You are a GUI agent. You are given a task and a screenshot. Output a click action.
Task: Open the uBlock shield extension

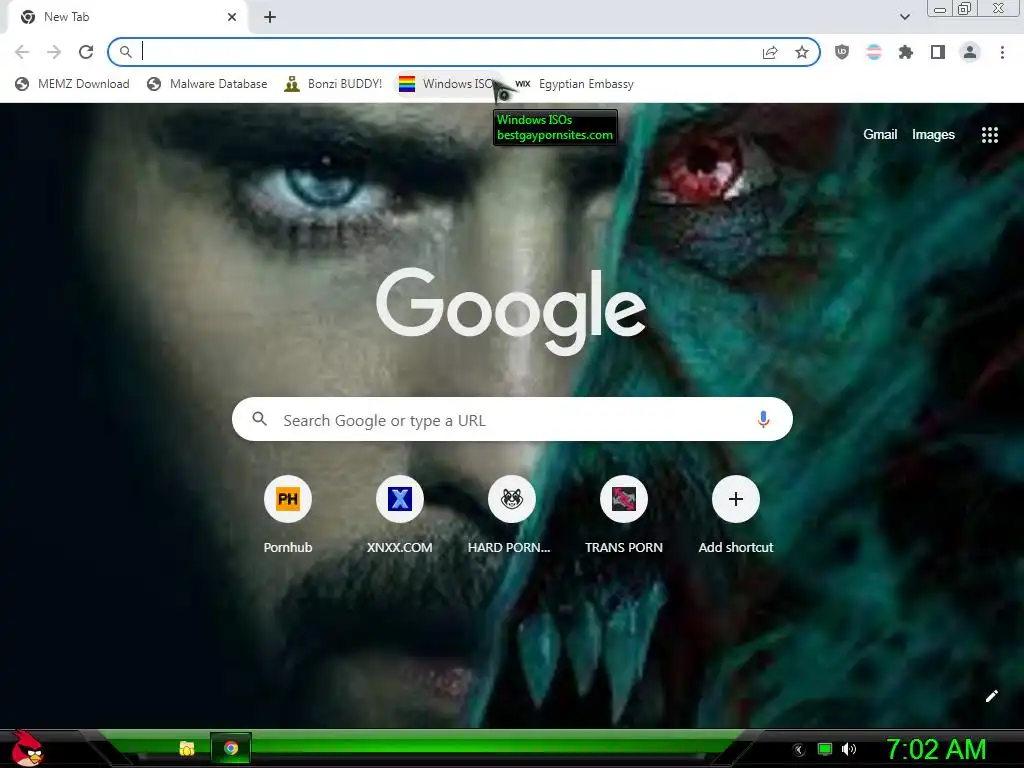(842, 52)
